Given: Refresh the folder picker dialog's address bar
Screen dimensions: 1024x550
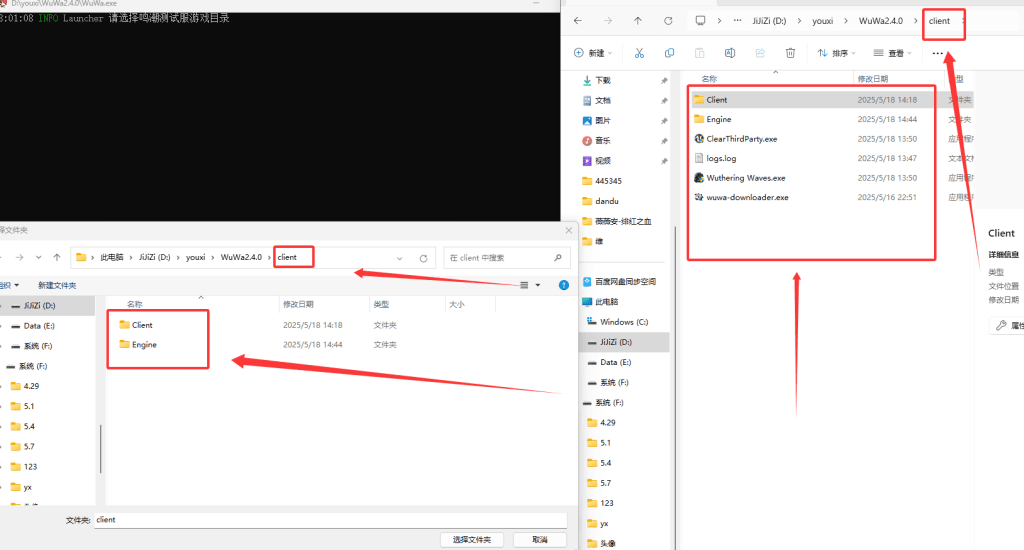Looking at the screenshot, I should [423, 258].
